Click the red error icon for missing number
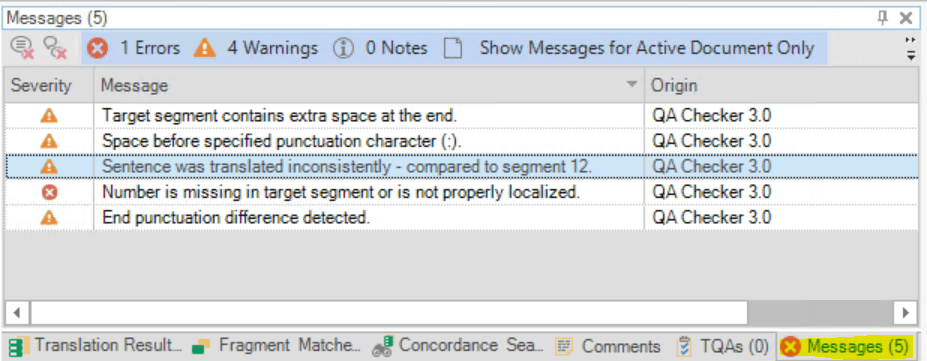 click(50, 192)
